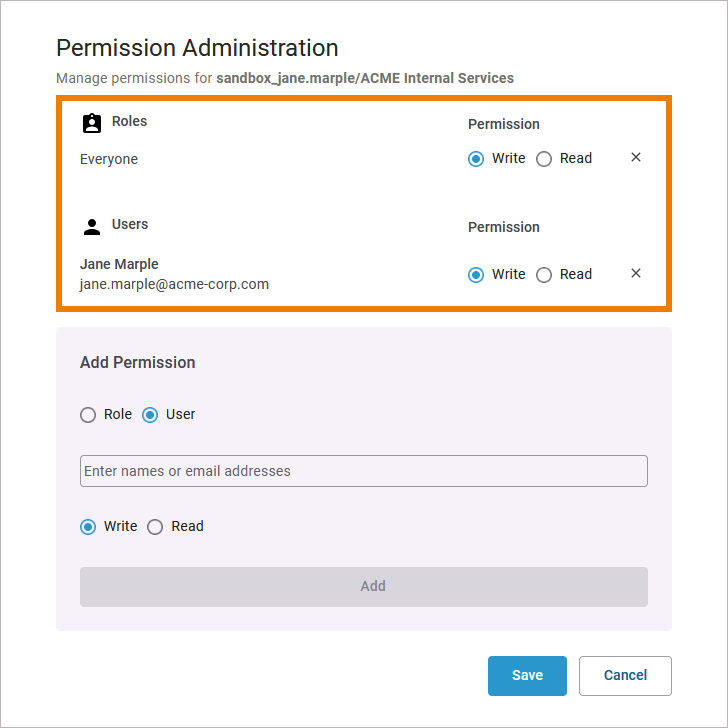Click the sandbox_jane.marple/ACME Internal Services path
Image resolution: width=728 pixels, height=728 pixels.
click(x=365, y=78)
